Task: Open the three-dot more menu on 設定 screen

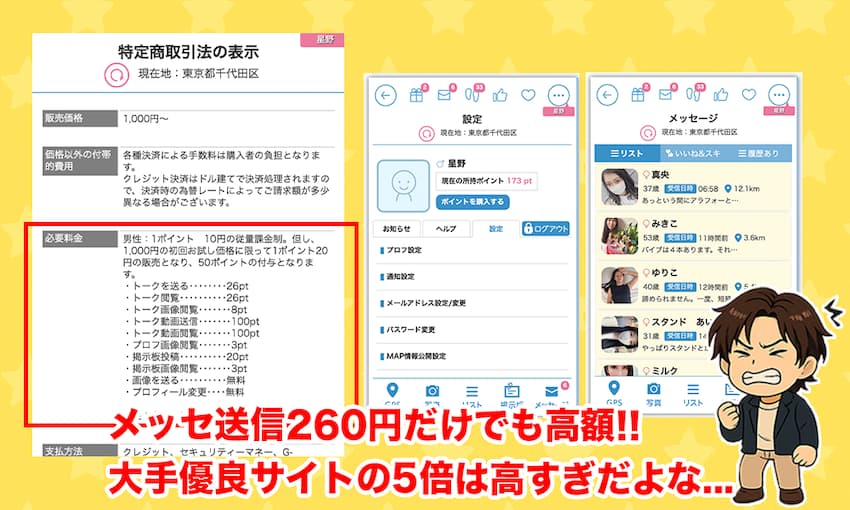Action: [558, 95]
